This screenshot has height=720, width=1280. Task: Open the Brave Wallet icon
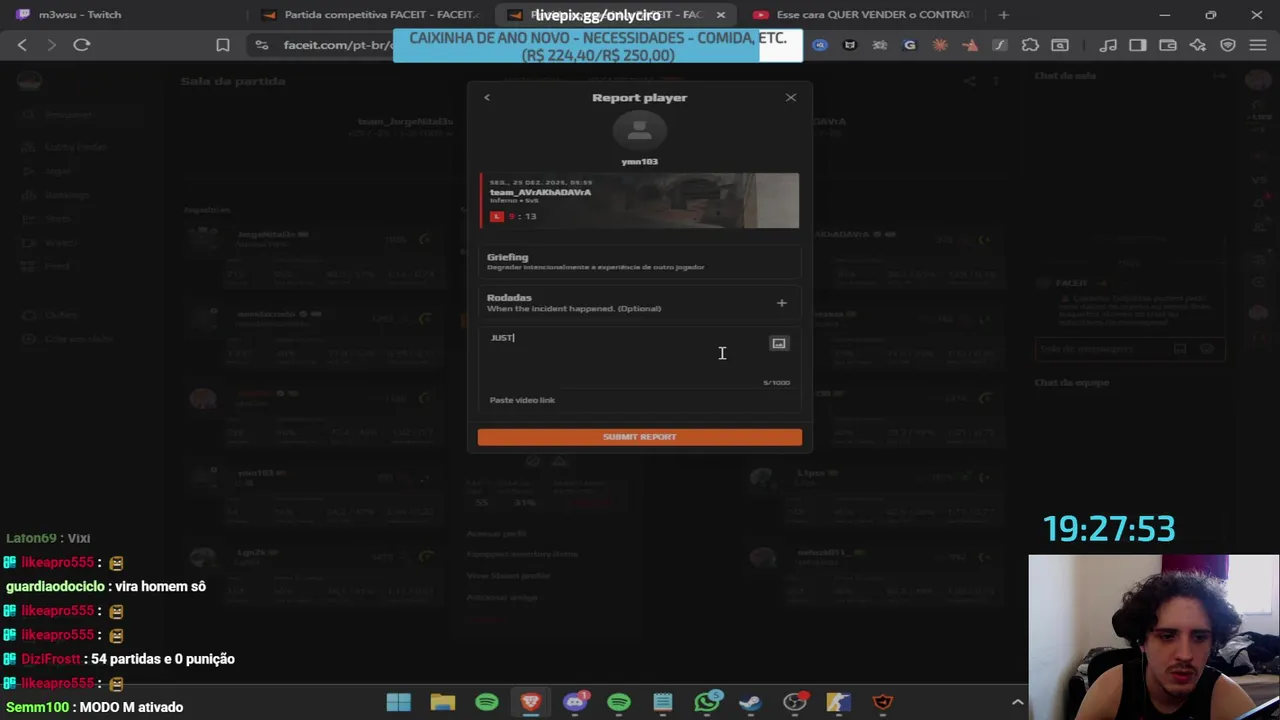pos(1168,45)
